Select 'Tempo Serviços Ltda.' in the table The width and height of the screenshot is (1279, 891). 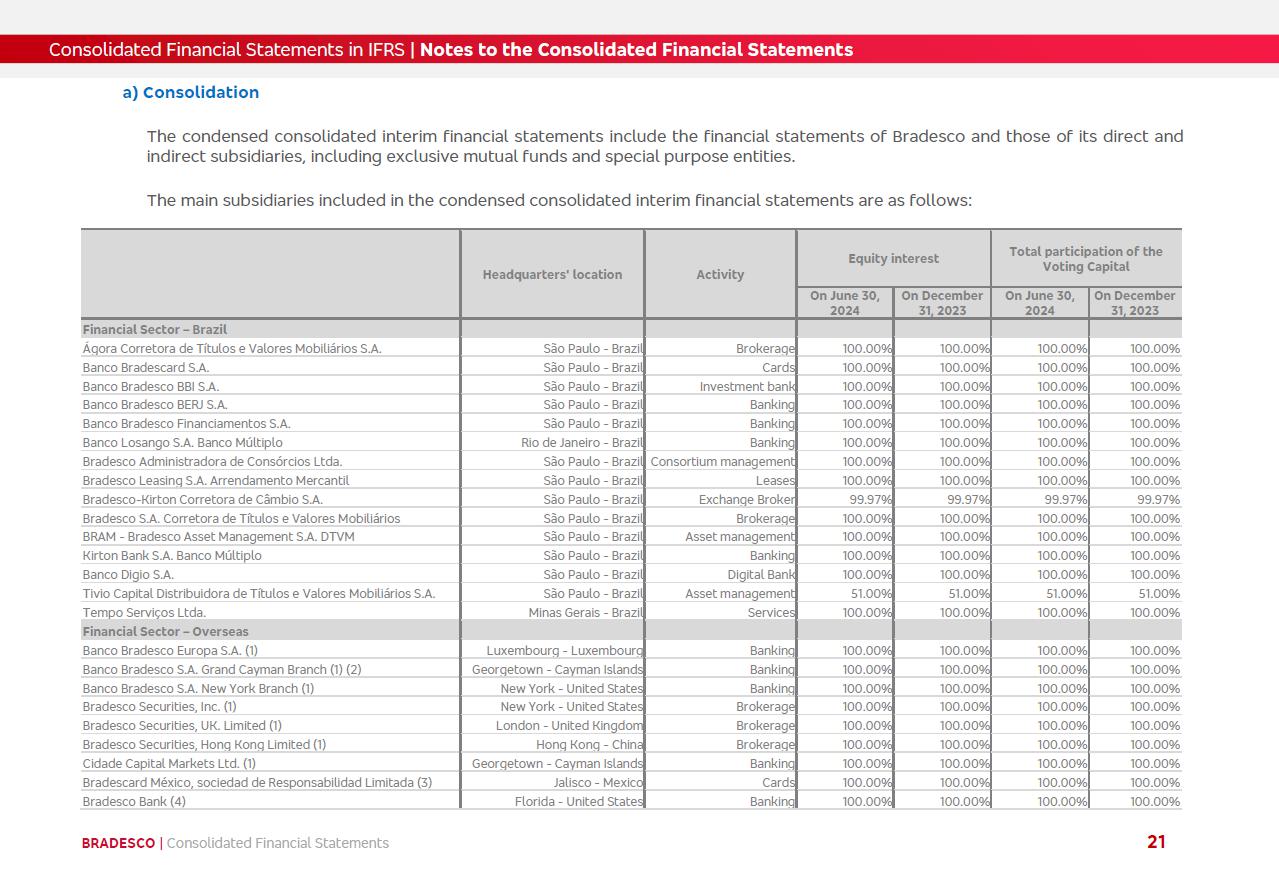pos(144,612)
